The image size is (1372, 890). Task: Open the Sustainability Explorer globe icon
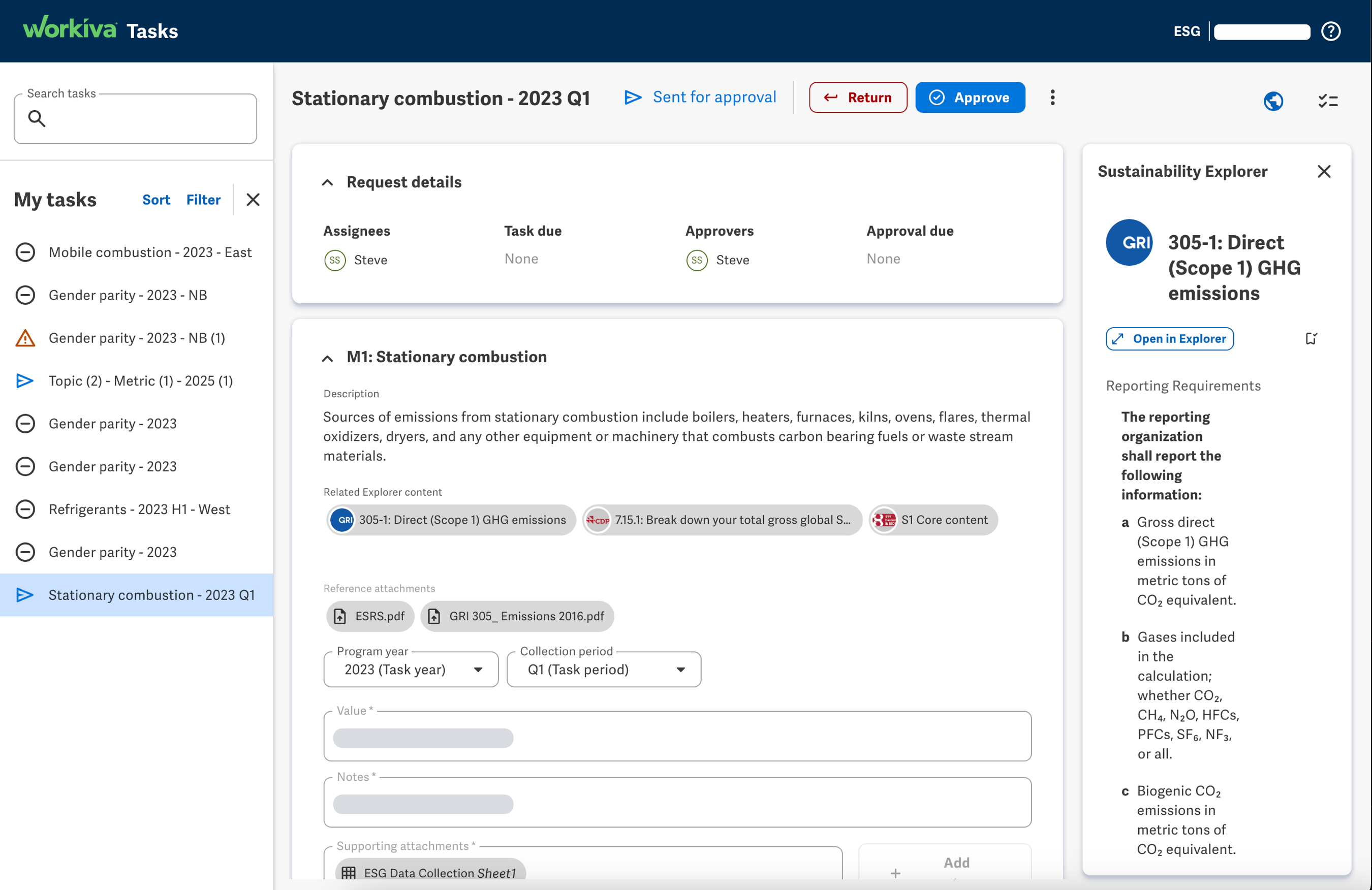(1273, 101)
